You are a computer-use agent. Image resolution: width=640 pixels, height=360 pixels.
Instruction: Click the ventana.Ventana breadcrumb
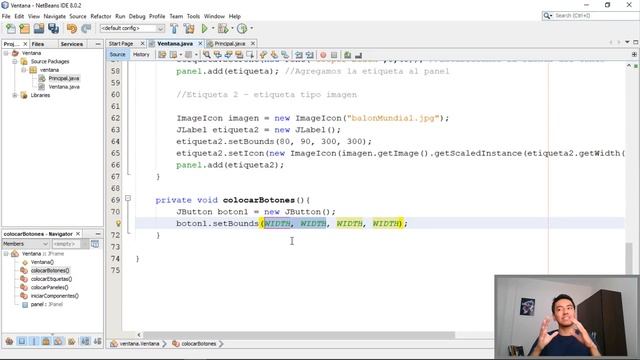coord(139,344)
